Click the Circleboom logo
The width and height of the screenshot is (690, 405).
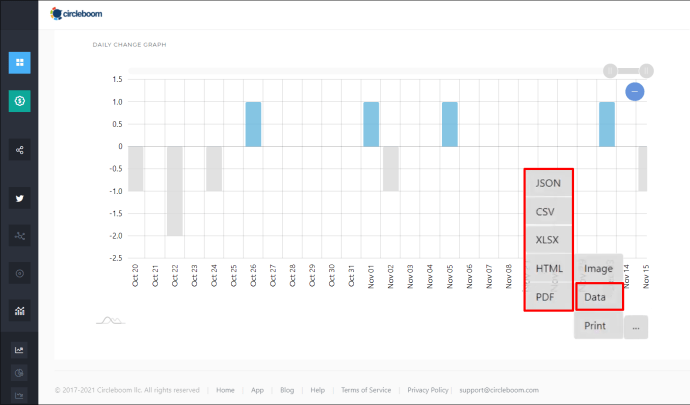[x=76, y=14]
